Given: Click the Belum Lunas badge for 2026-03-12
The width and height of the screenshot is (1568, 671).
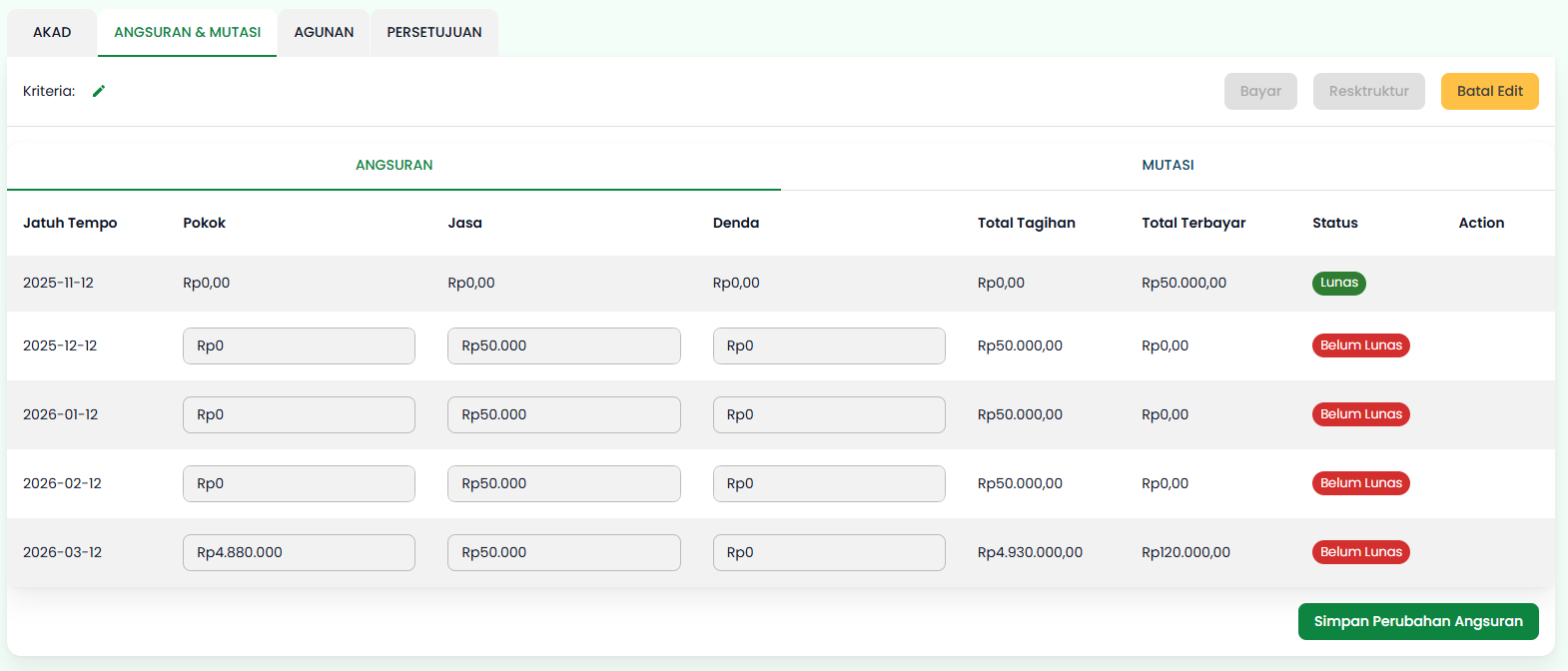Looking at the screenshot, I should point(1360,552).
